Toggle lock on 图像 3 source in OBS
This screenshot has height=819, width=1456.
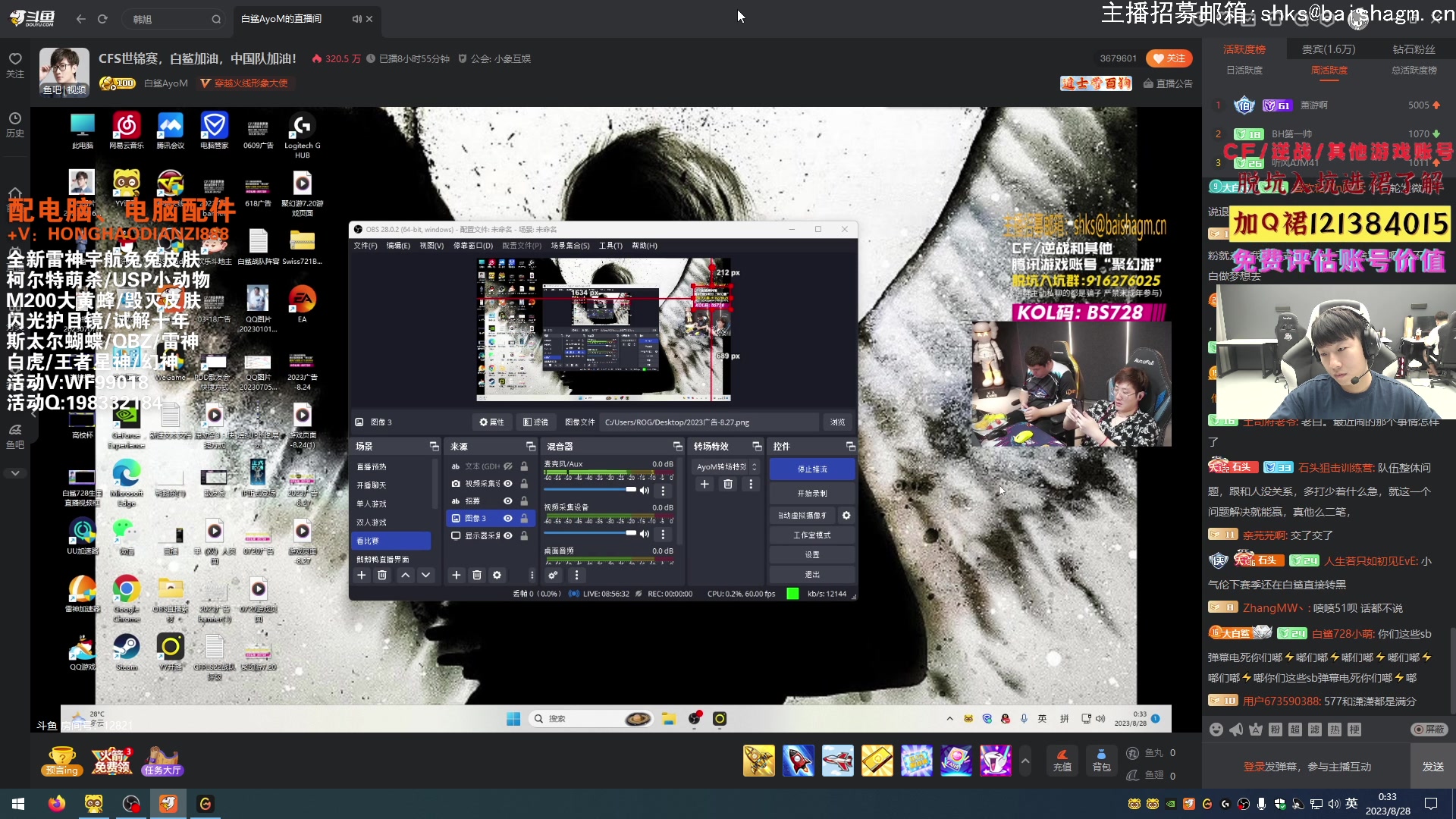pos(524,519)
